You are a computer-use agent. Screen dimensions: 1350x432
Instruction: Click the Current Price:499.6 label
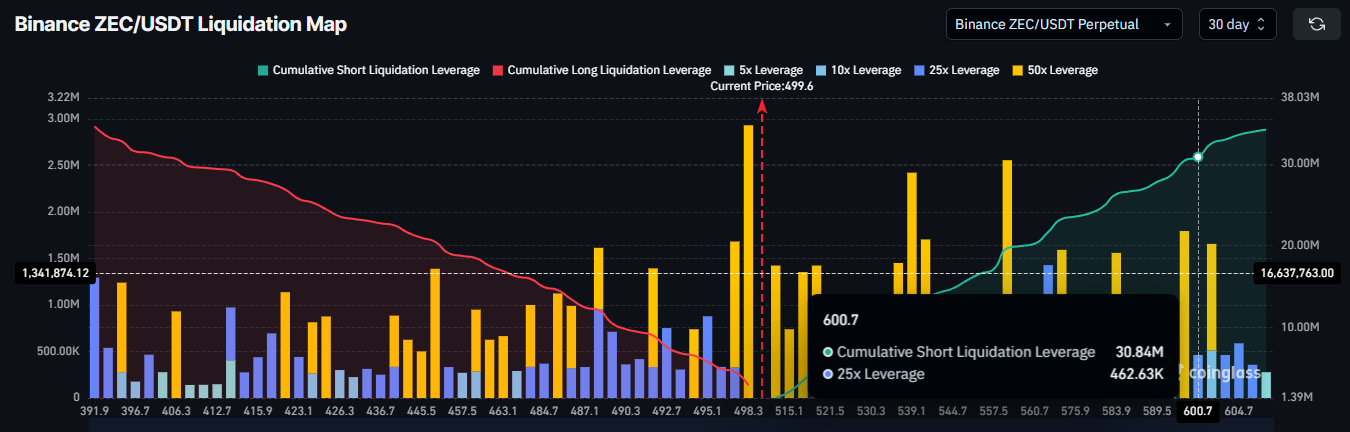(761, 86)
